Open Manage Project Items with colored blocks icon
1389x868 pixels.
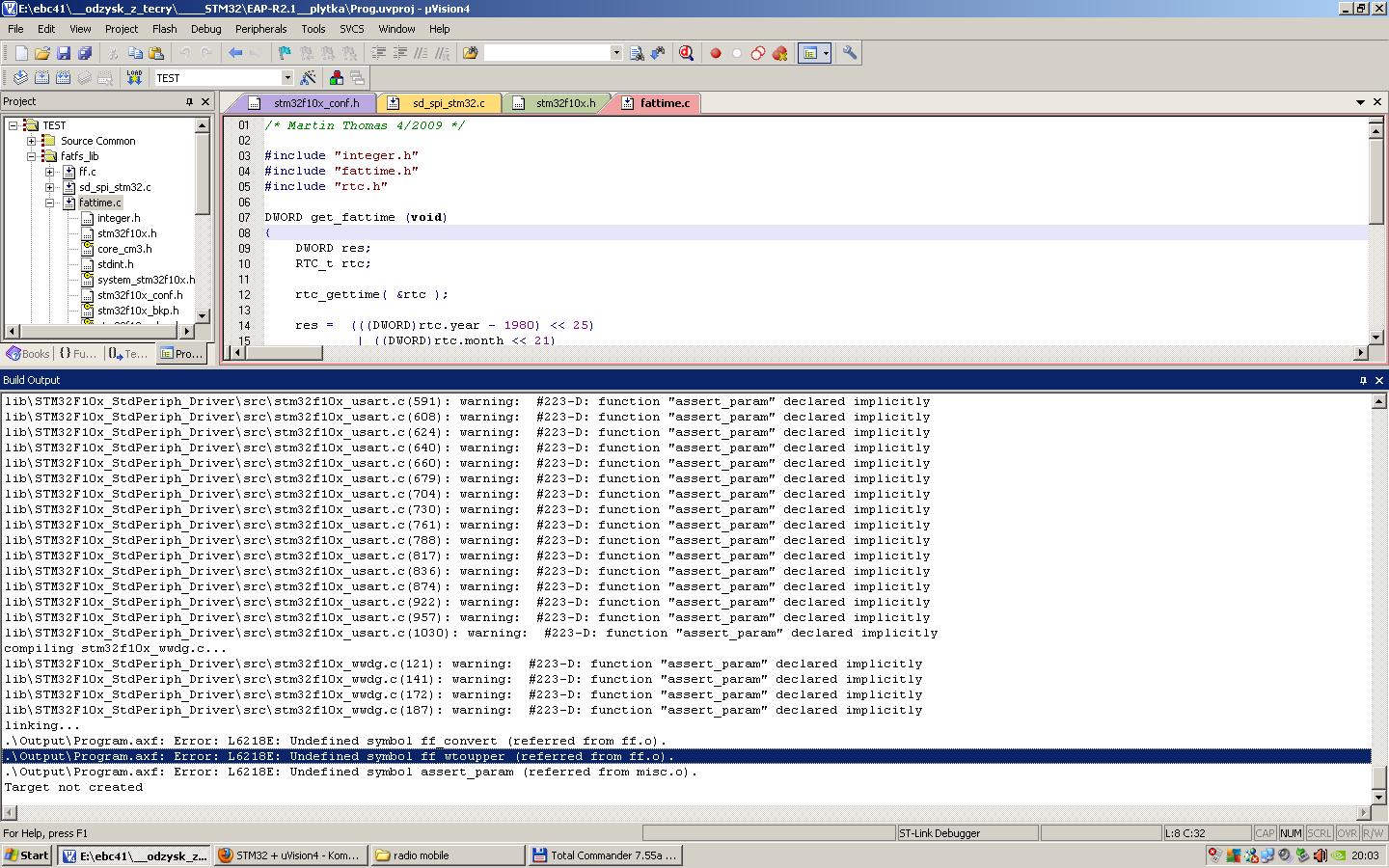(337, 77)
